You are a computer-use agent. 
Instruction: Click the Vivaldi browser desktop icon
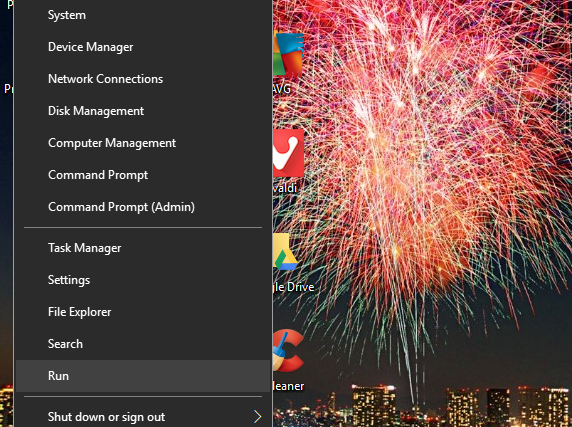[288, 152]
